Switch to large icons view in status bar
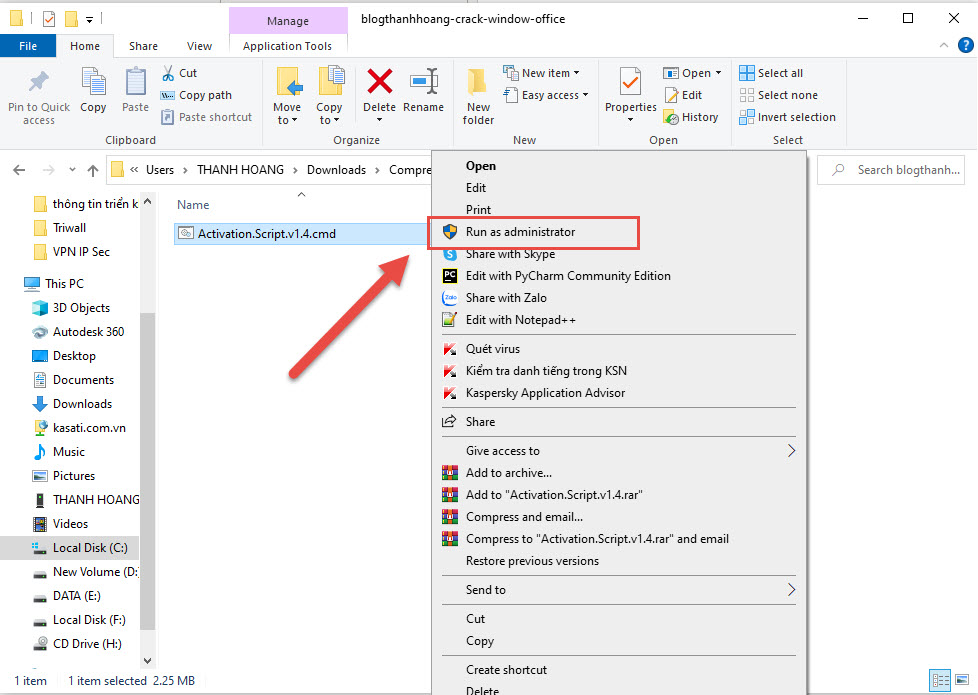The image size is (978, 695). pyautogui.click(x=961, y=680)
